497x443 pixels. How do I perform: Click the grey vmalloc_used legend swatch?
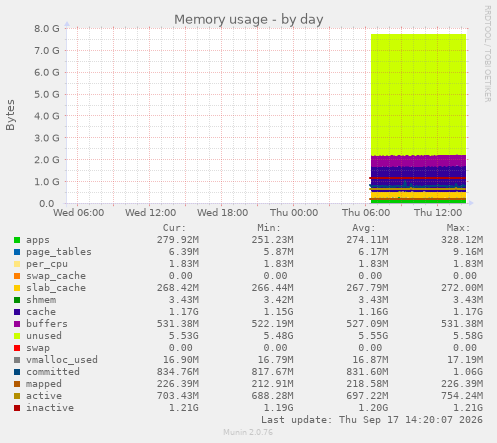click(17, 360)
